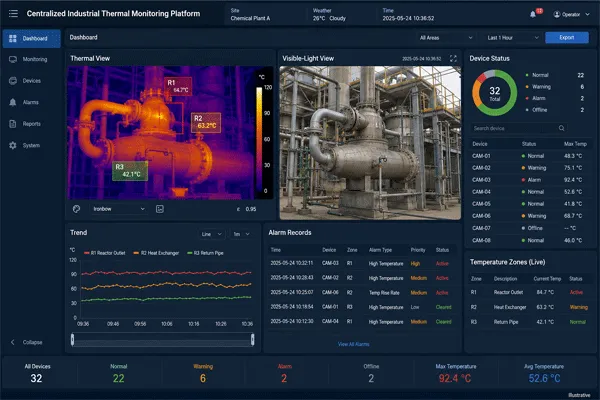The width and height of the screenshot is (600, 400).
Task: Open Alarms in the sidebar
Action: coord(31,102)
